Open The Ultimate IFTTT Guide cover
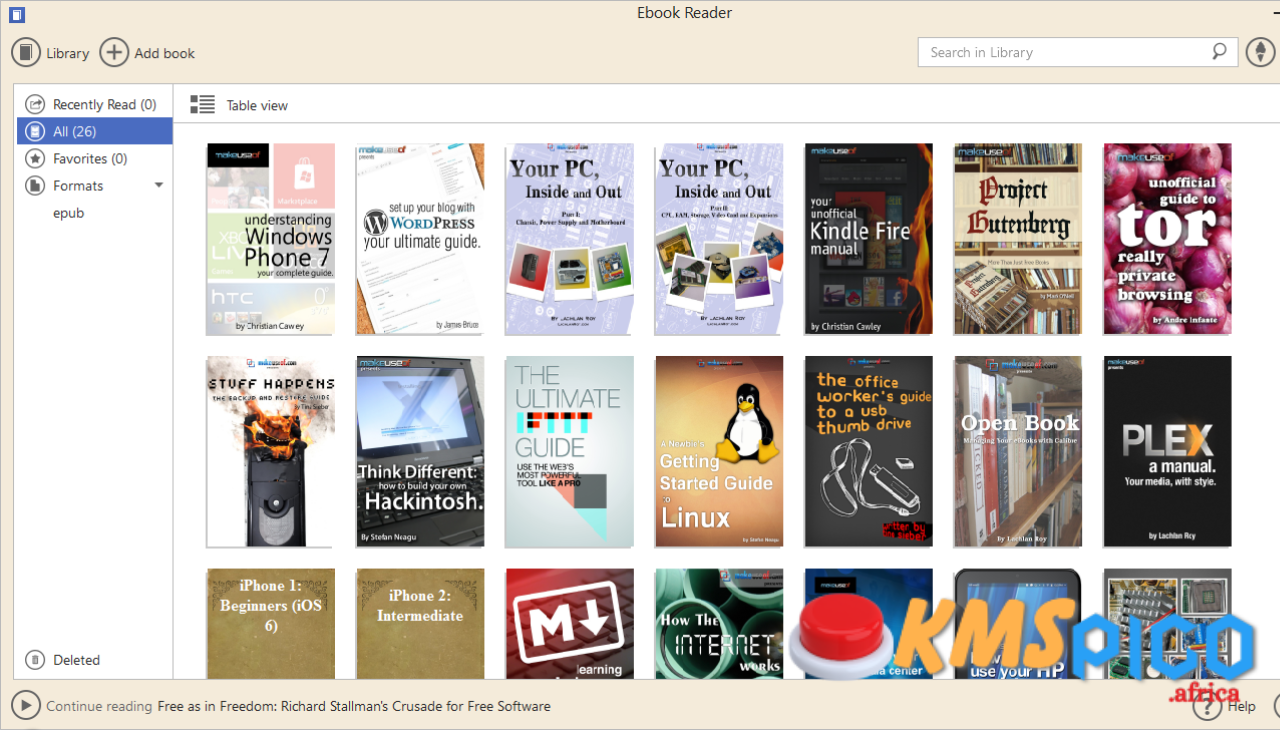 click(569, 452)
